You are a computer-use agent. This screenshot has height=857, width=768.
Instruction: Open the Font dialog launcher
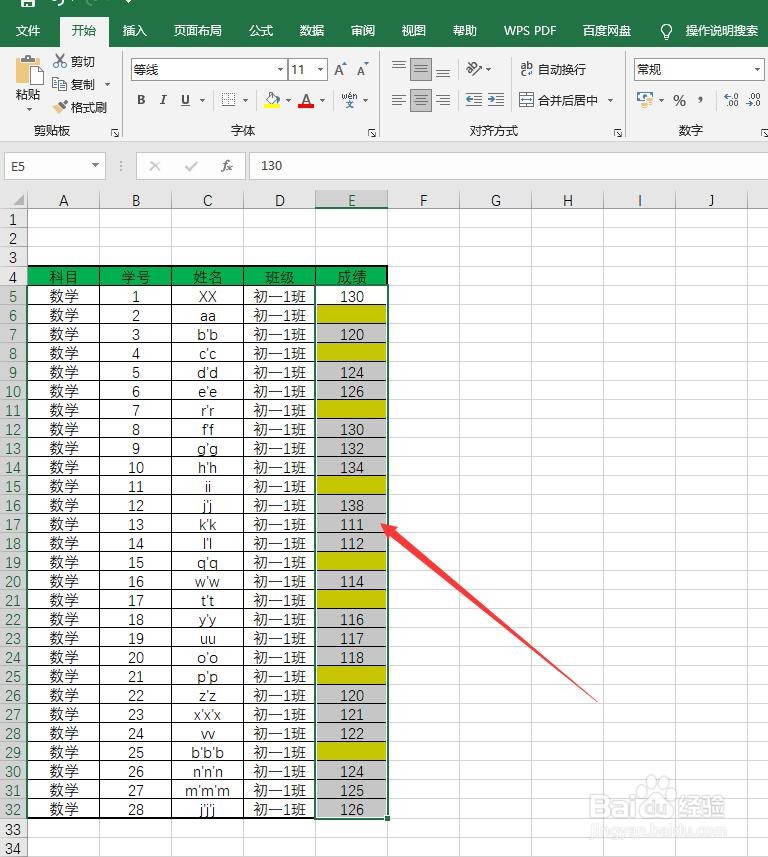pyautogui.click(x=372, y=132)
